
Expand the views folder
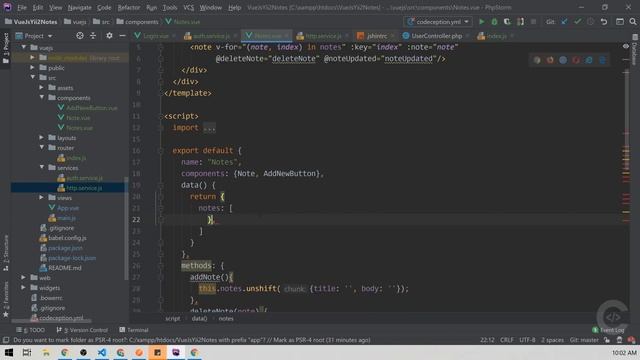(41, 198)
